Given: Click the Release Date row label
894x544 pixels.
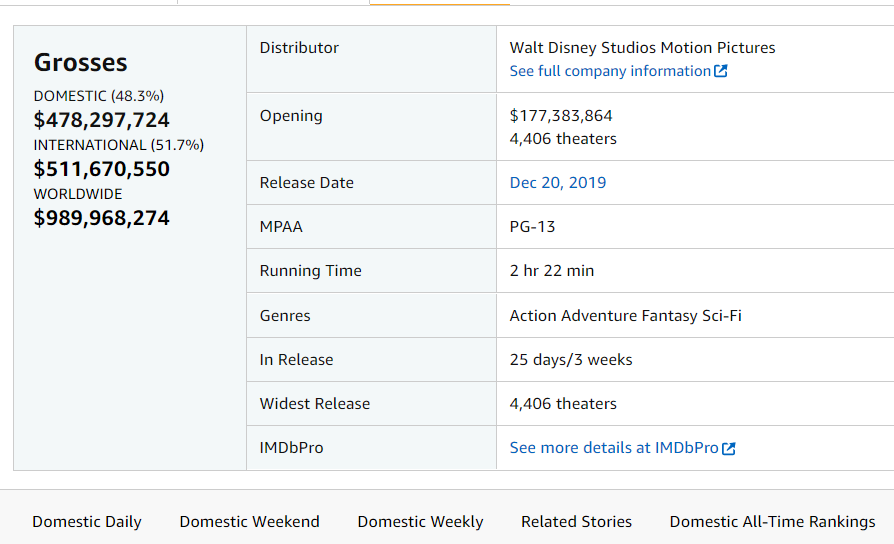Looking at the screenshot, I should click(x=307, y=183).
